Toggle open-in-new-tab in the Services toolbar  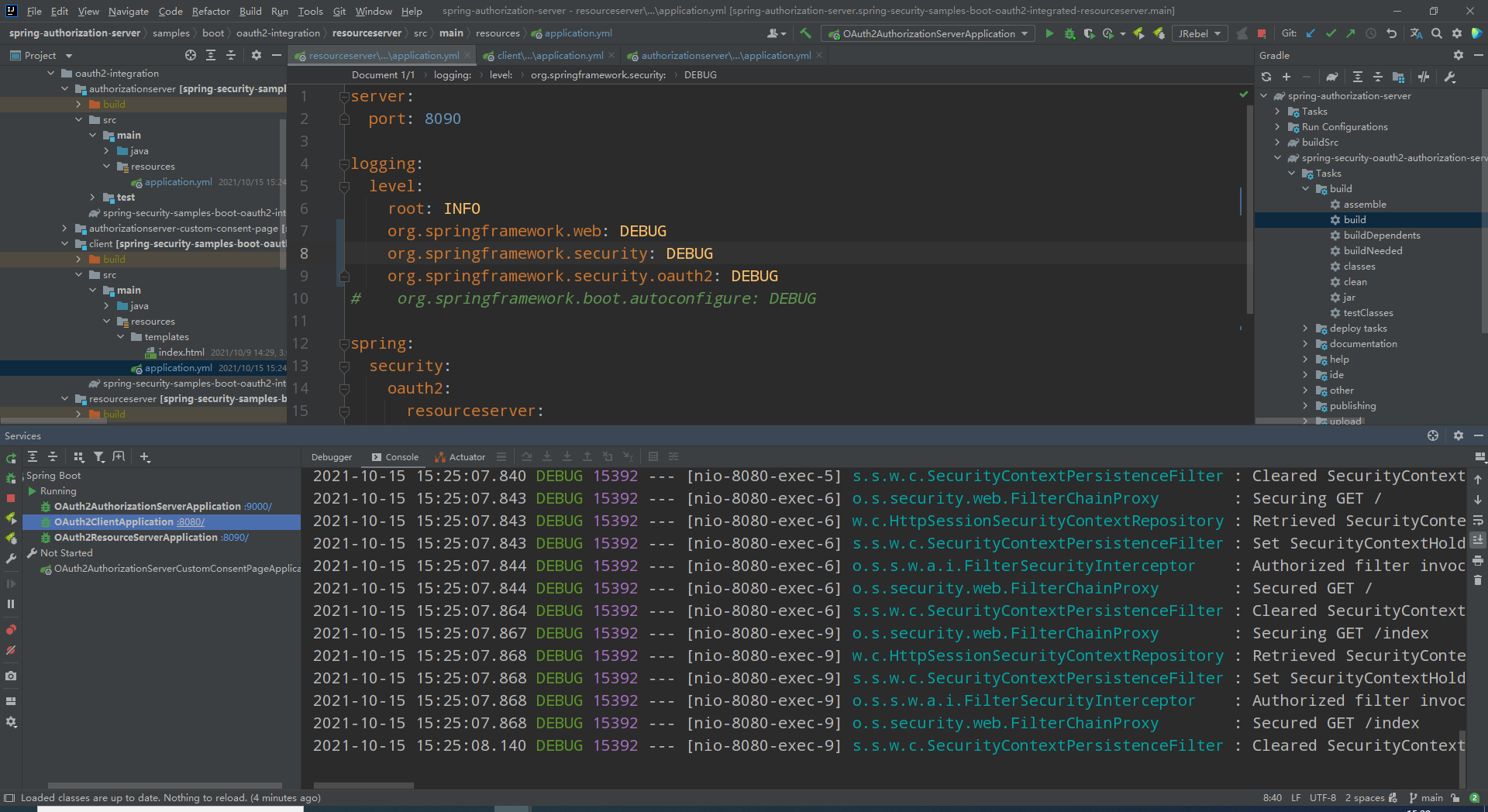119,457
